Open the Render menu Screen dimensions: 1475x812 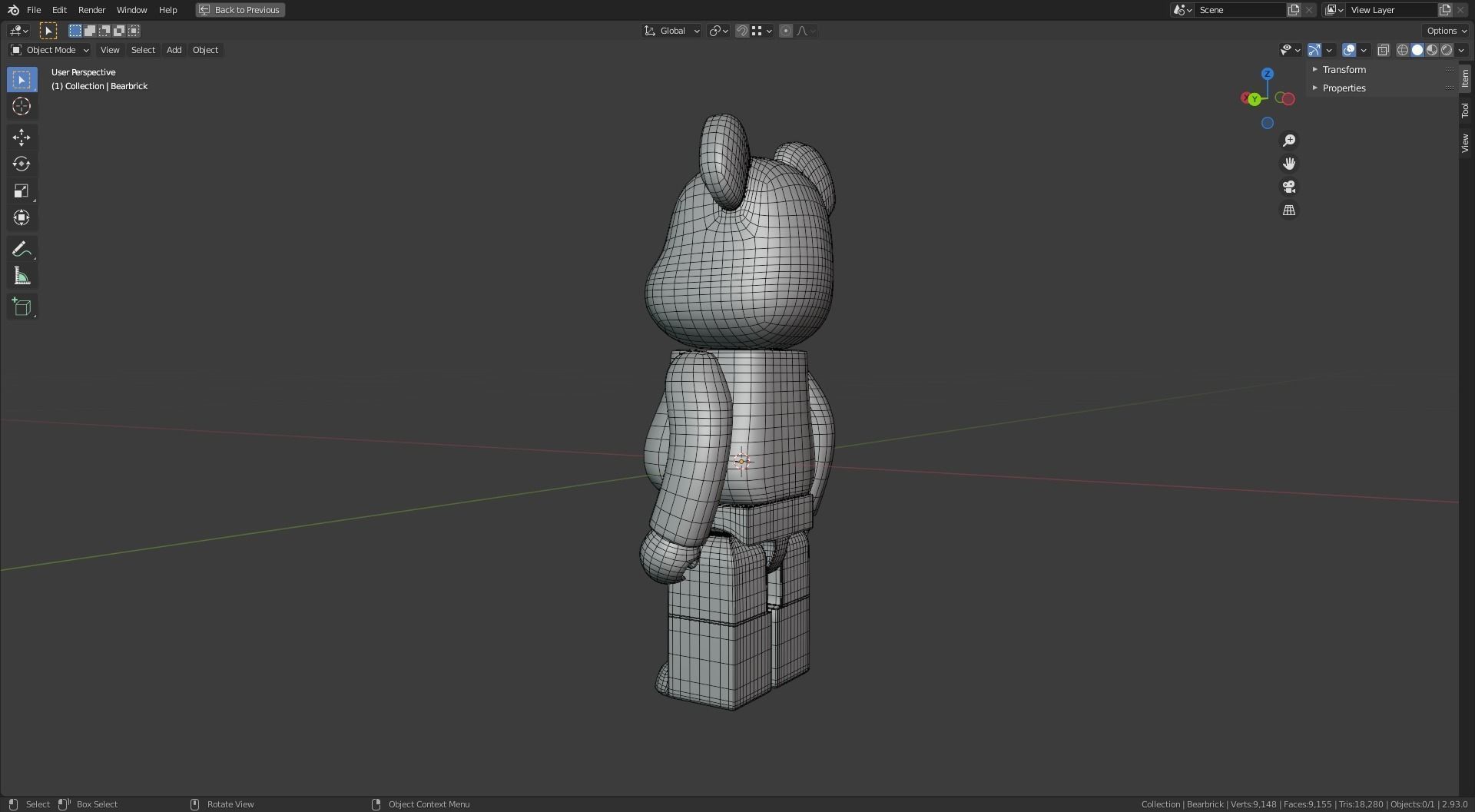[x=91, y=10]
